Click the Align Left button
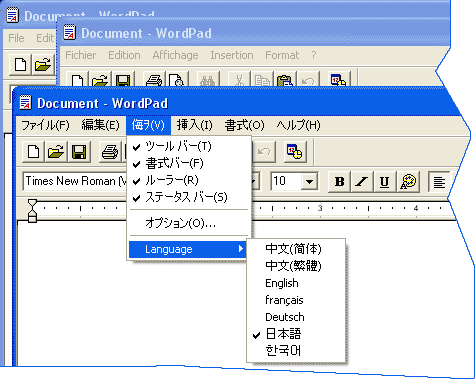Screen dimensions: 475x379 click(439, 182)
